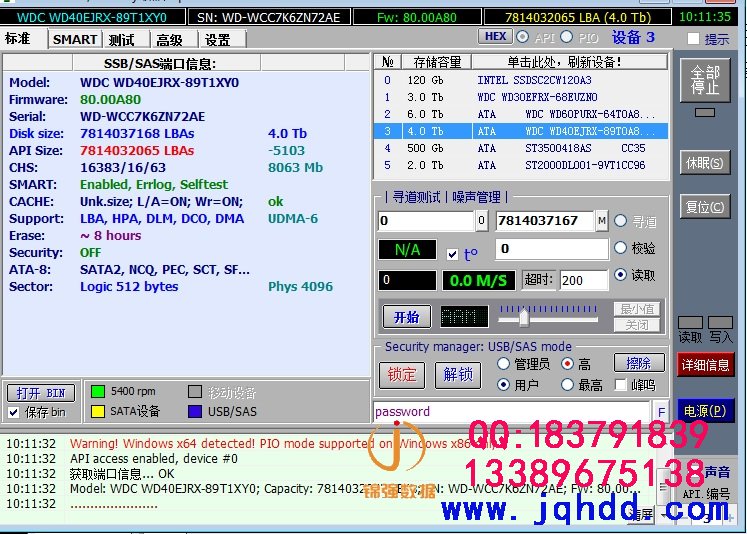Screen dimensions: 747x534
Task: Click the 电源(P) button
Action: coord(705,411)
